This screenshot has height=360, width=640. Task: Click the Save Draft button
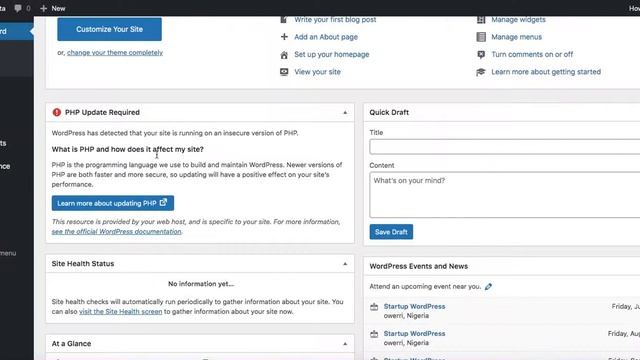391,232
